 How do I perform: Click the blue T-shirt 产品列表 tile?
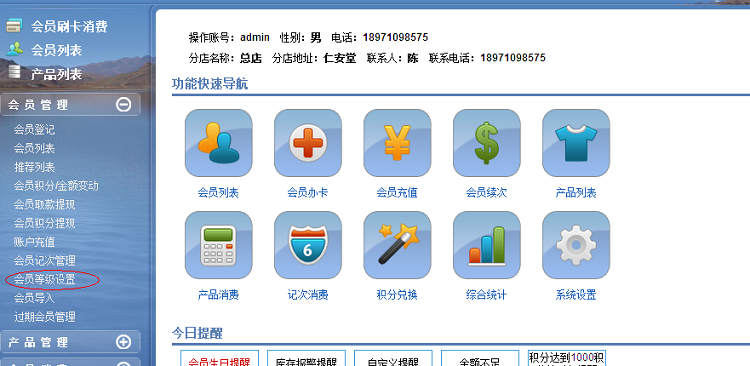(576, 143)
